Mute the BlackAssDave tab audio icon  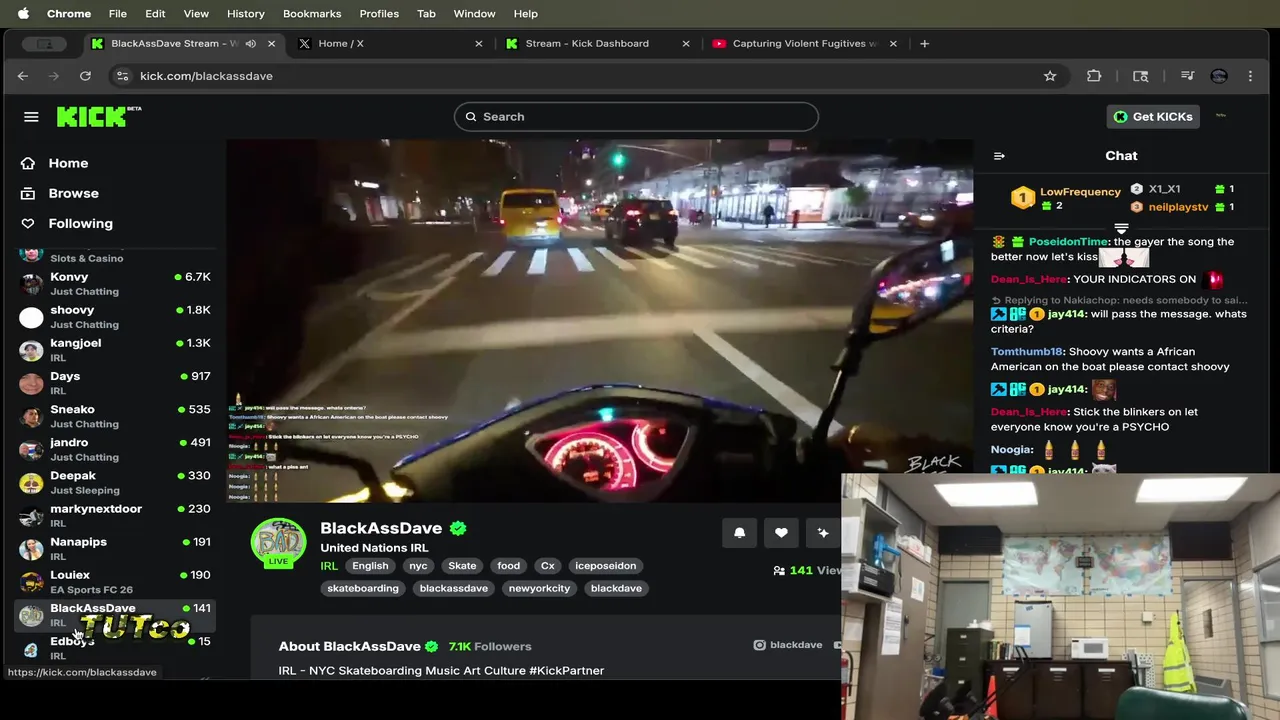251,44
